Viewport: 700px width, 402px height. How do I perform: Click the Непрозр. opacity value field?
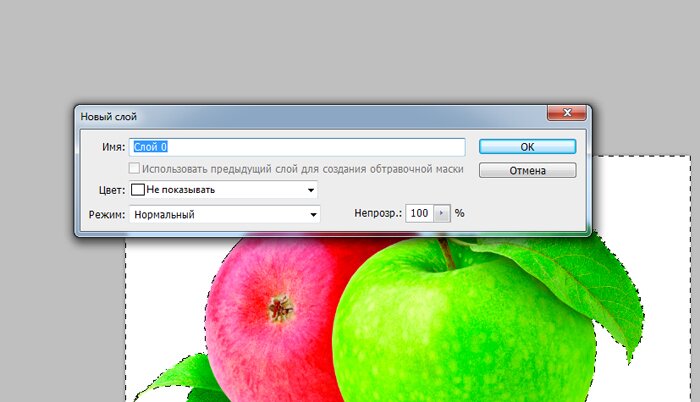(x=419, y=213)
